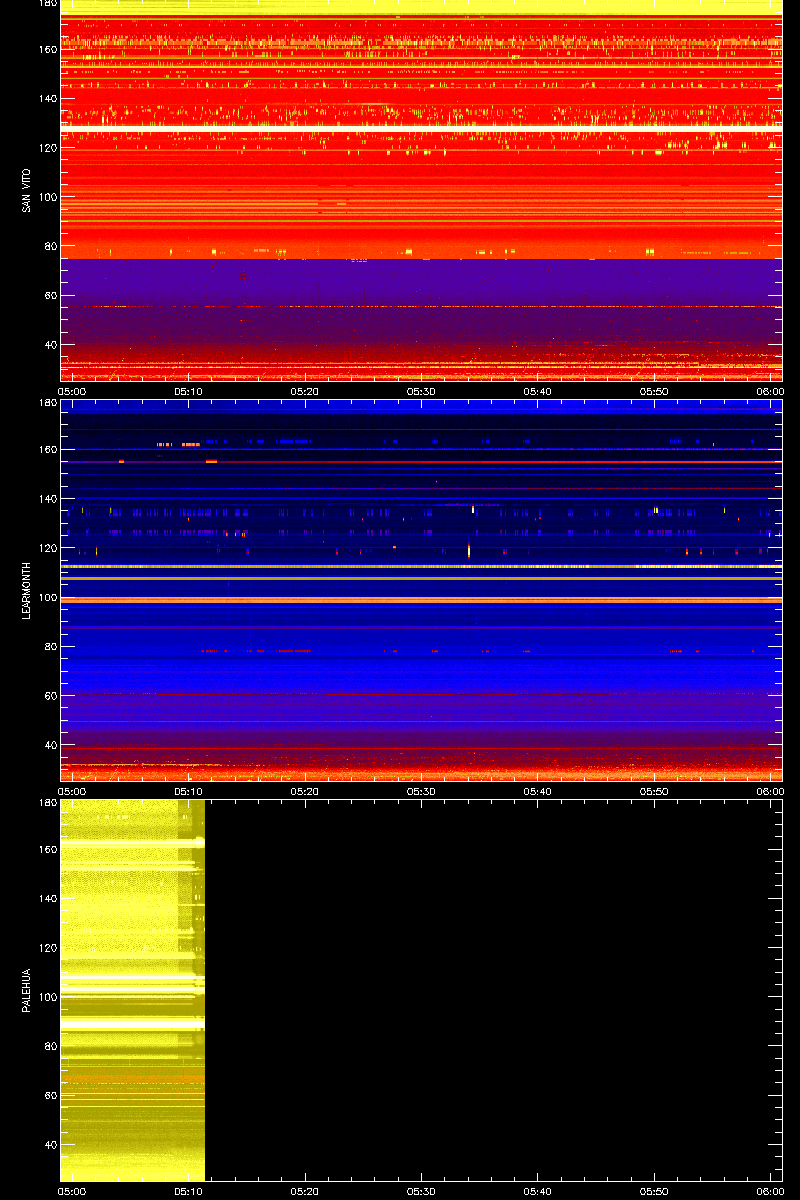Choose the 160 tick label on Palehua axis
Screen dimensions: 800x1200
[47, 849]
